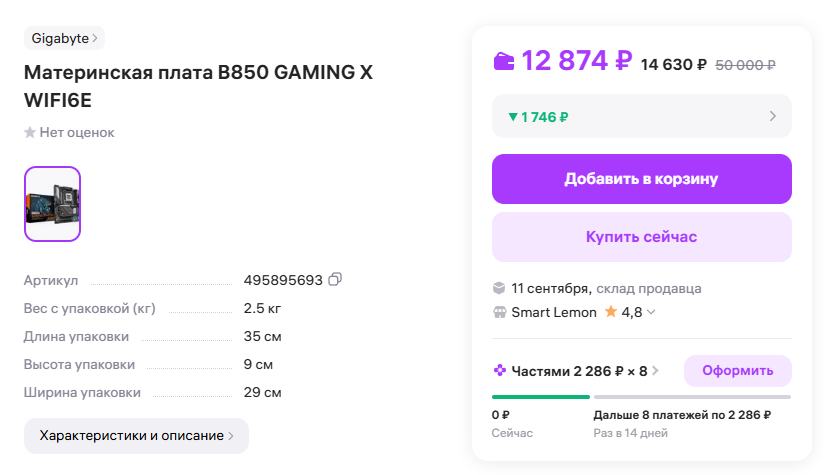This screenshot has height=475, width=824.
Task: Expand the seller rating 4,8 dropdown
Action: pyautogui.click(x=651, y=312)
